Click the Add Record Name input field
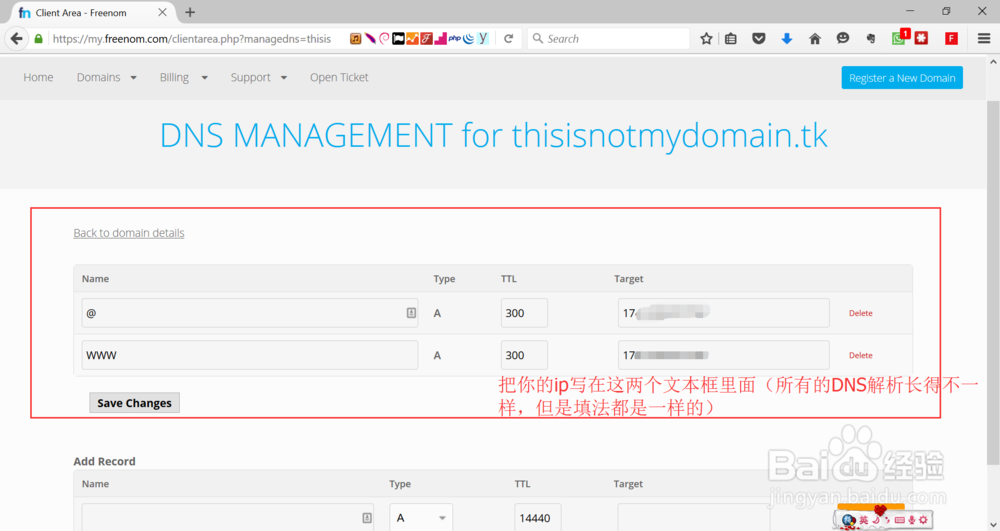 click(x=228, y=518)
